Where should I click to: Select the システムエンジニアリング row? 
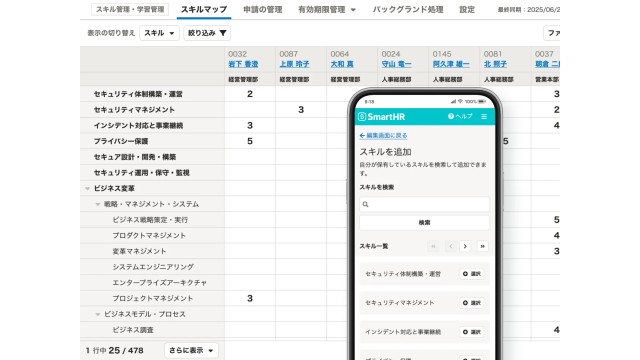[153, 267]
